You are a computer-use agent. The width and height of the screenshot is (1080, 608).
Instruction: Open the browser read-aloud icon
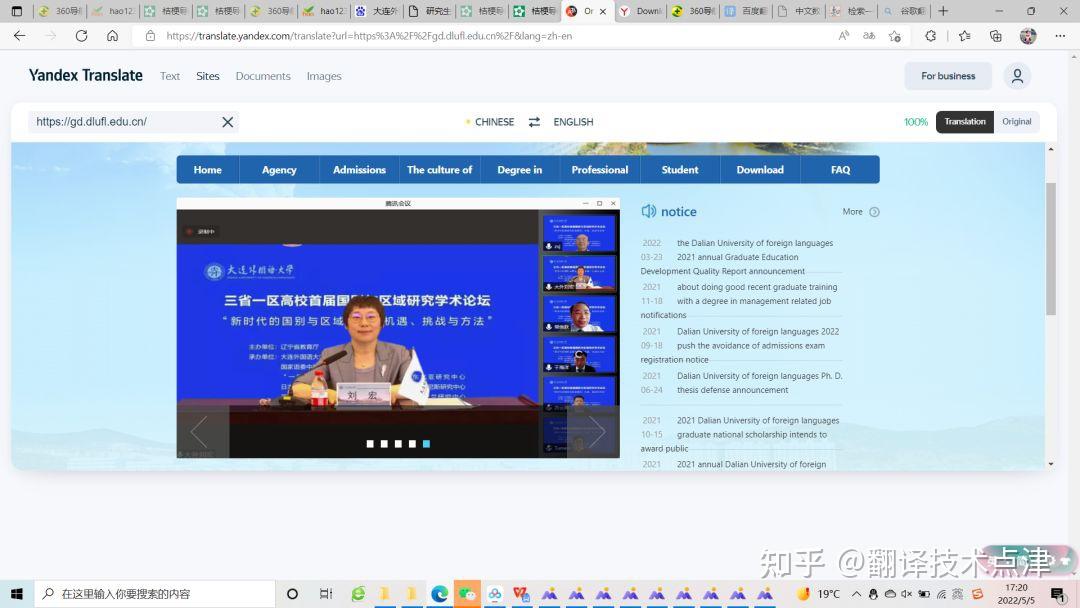click(x=843, y=35)
